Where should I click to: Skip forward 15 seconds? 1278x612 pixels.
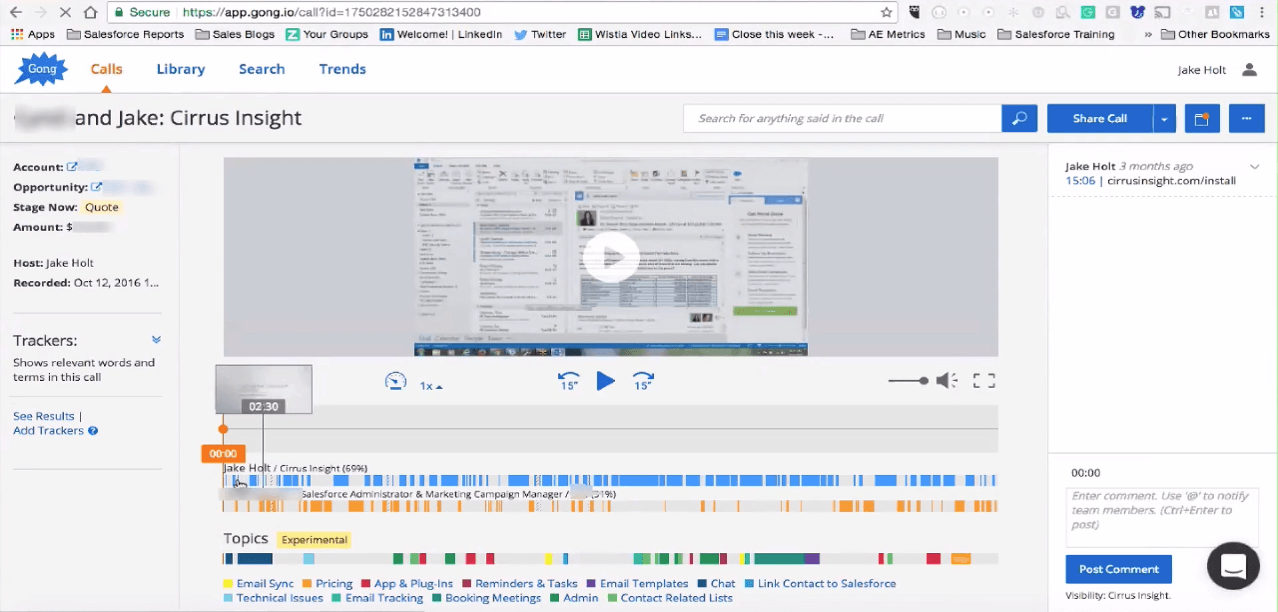click(643, 381)
